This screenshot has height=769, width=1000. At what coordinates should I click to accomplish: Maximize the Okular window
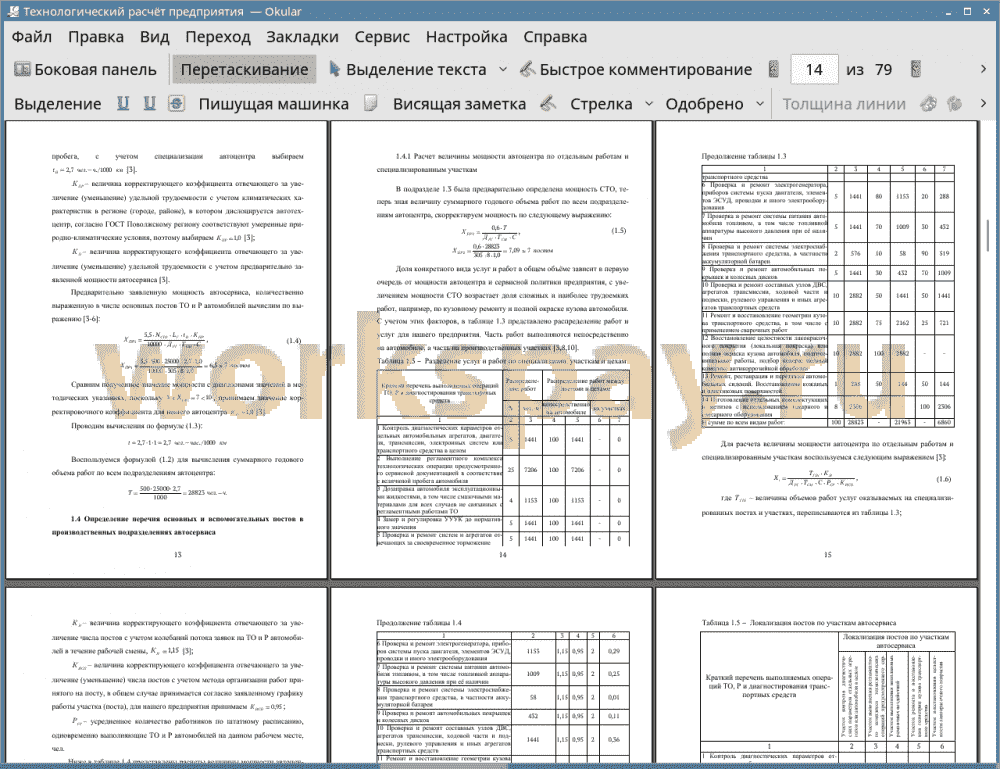click(967, 11)
